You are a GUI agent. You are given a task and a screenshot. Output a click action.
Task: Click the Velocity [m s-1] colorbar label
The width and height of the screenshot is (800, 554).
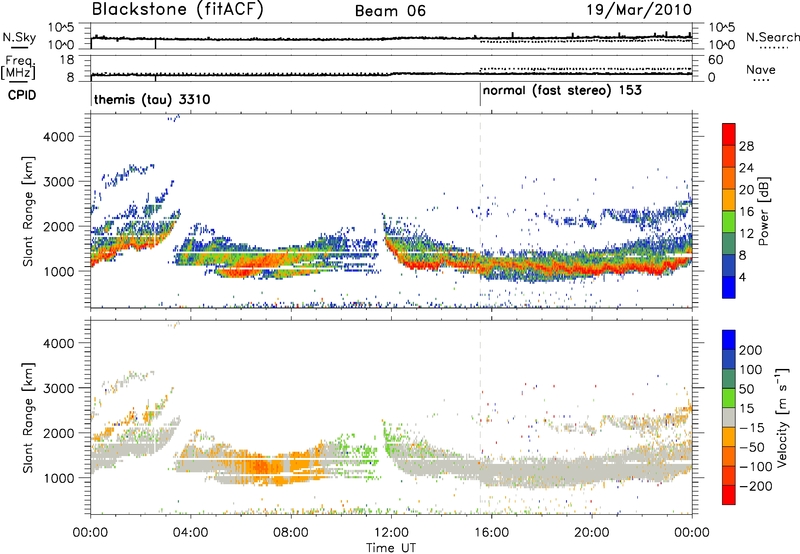(x=781, y=417)
